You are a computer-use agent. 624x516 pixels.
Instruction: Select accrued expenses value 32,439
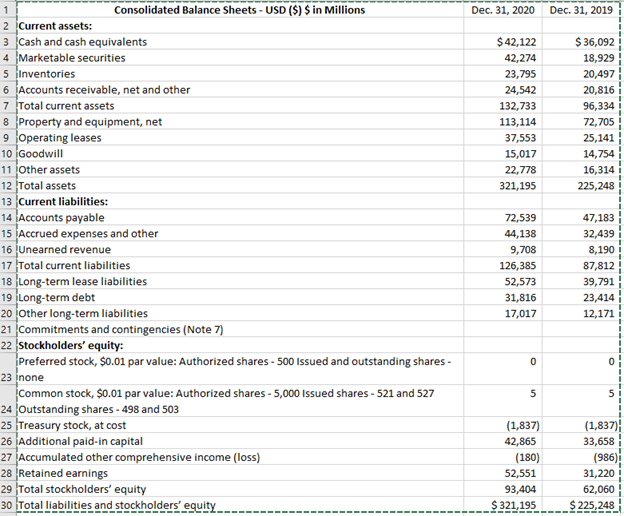click(581, 234)
